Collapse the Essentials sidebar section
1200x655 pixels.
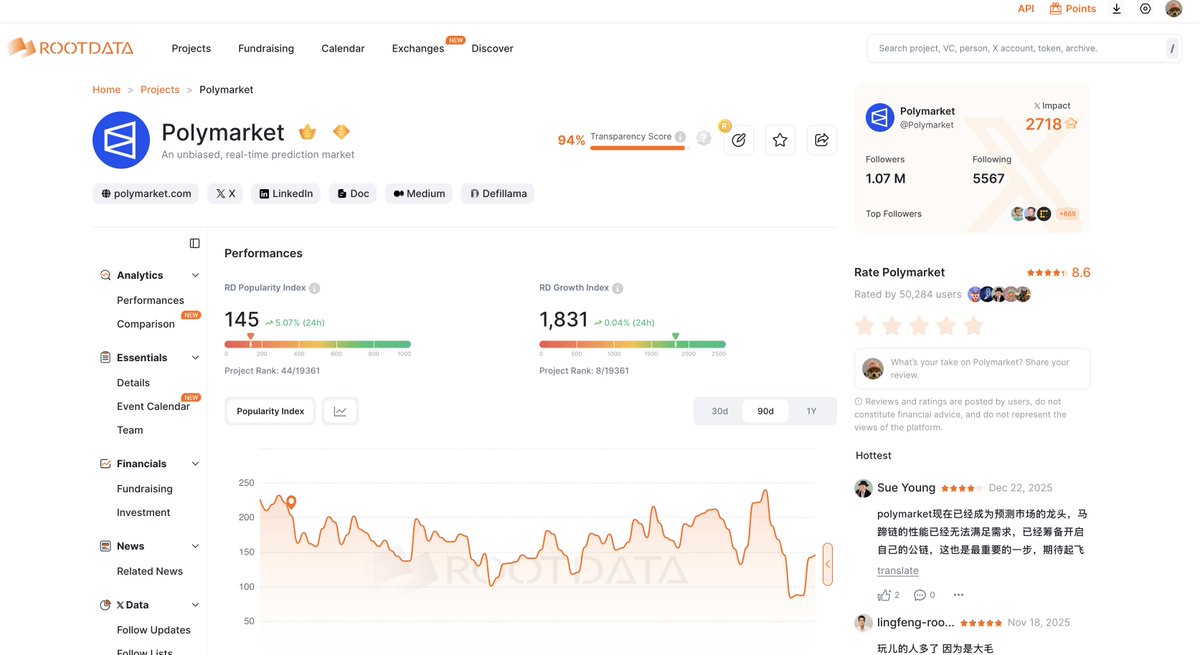pyautogui.click(x=195, y=357)
